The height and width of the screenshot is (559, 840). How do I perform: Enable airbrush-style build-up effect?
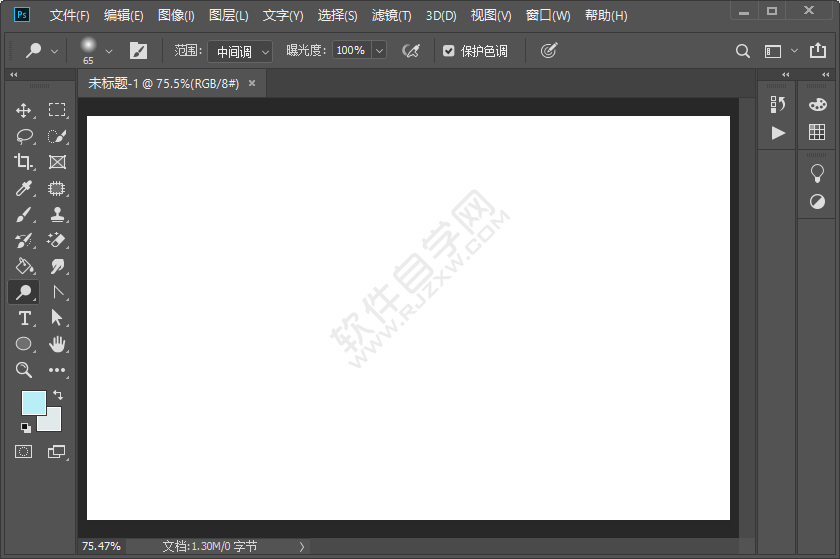coord(411,51)
